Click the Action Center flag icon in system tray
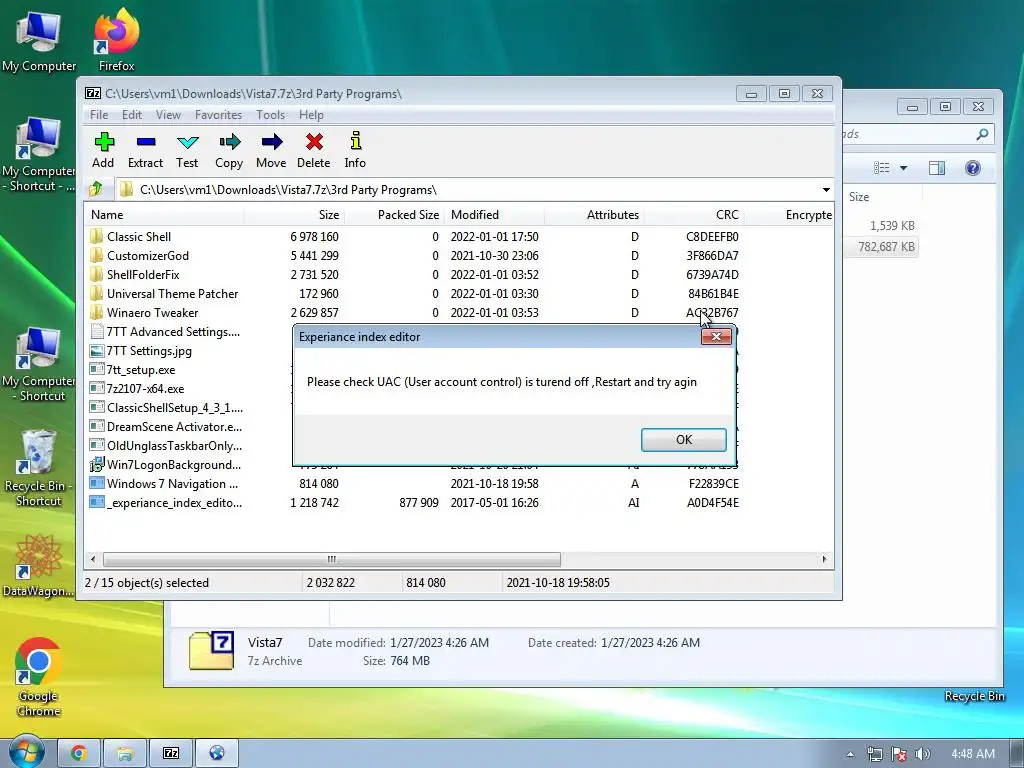1024x768 pixels. pos(899,754)
